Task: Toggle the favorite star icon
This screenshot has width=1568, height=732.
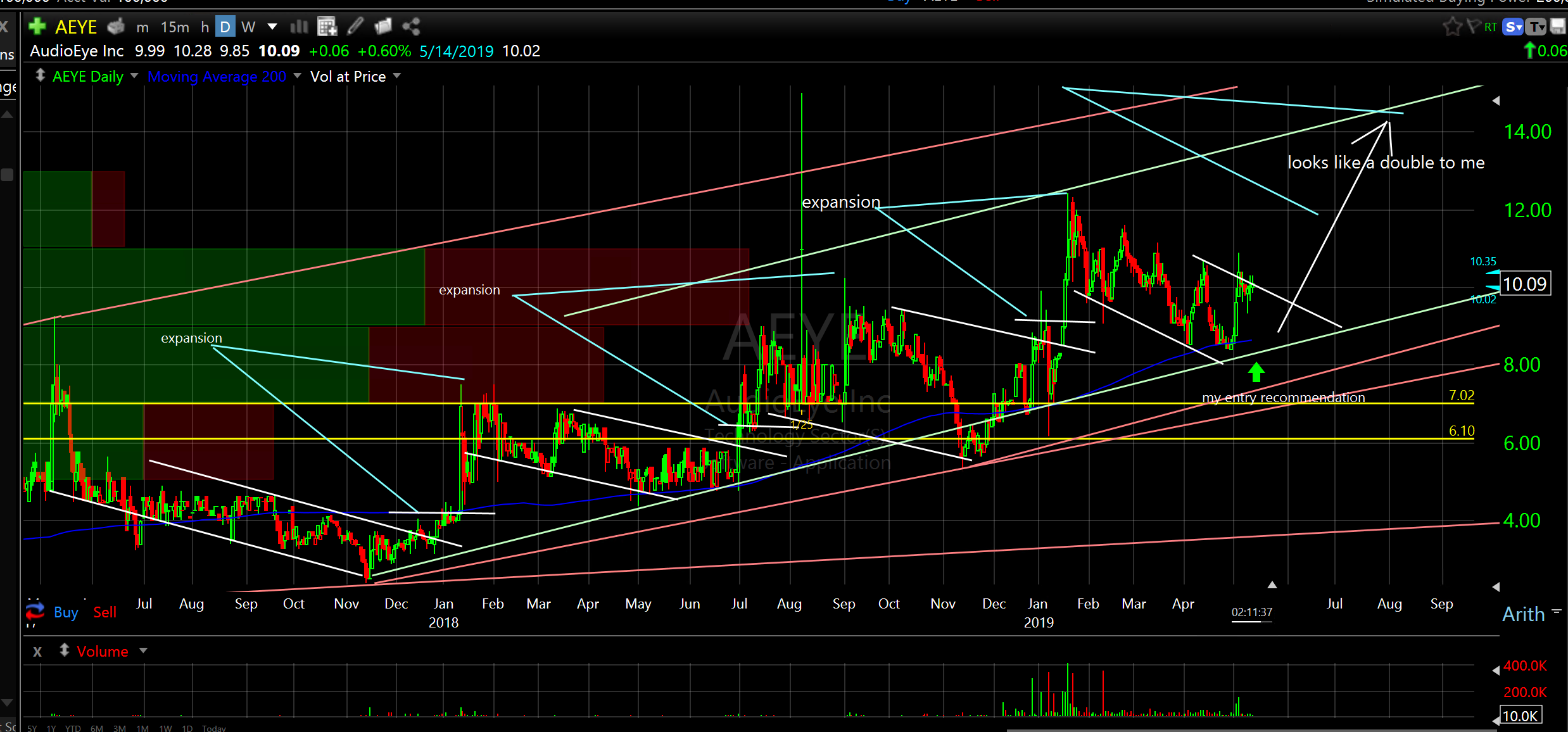Action: click(1451, 27)
